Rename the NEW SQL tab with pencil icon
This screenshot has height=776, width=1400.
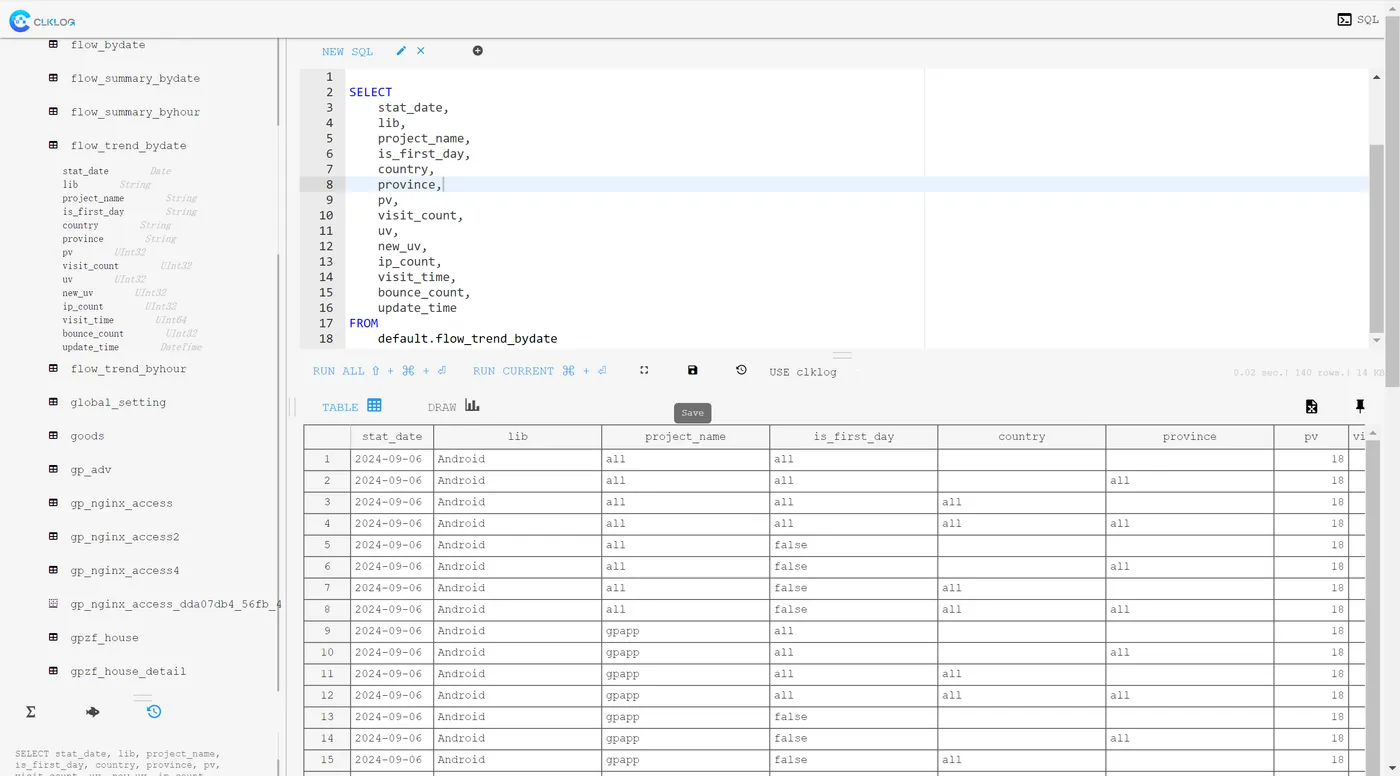[402, 51]
